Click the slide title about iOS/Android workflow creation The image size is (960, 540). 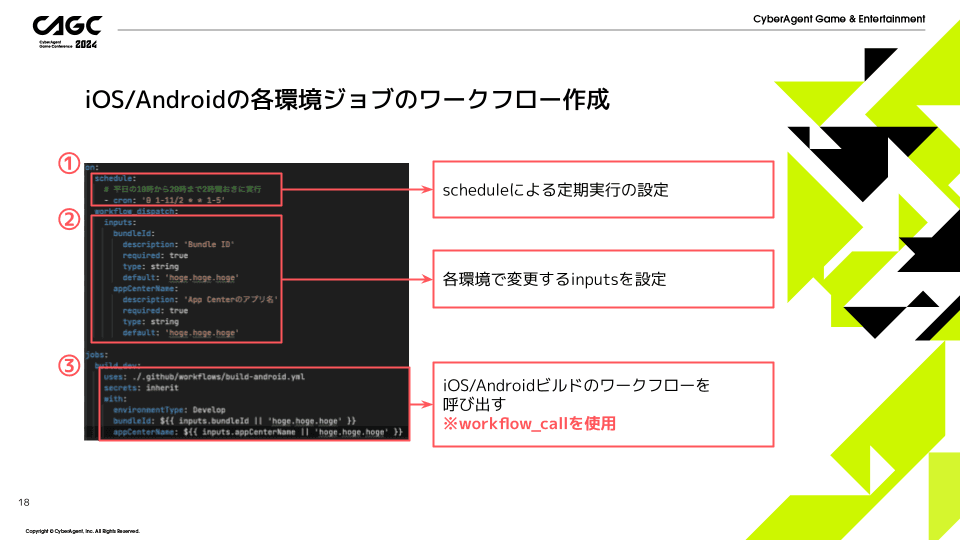click(x=347, y=101)
